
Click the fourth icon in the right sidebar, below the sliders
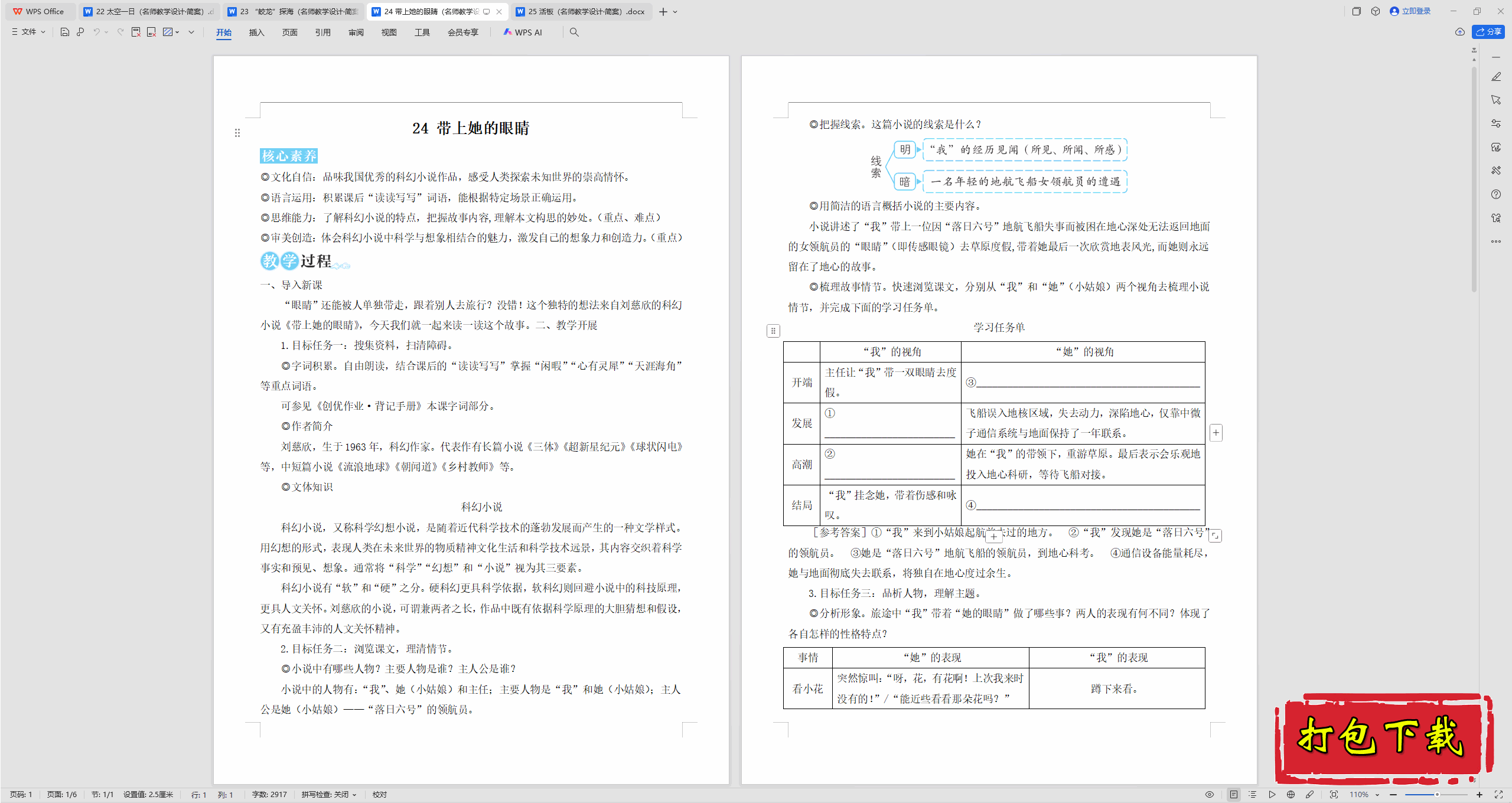point(1496,147)
